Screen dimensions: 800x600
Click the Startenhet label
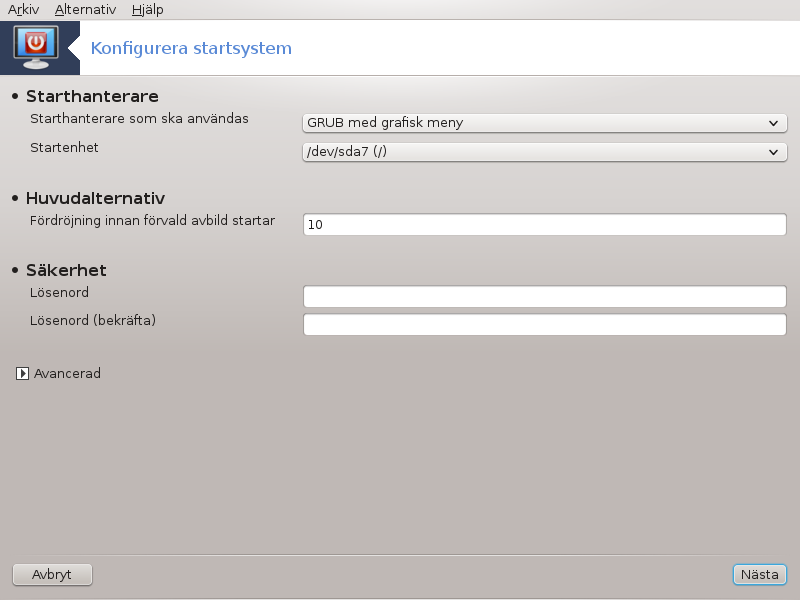64,147
